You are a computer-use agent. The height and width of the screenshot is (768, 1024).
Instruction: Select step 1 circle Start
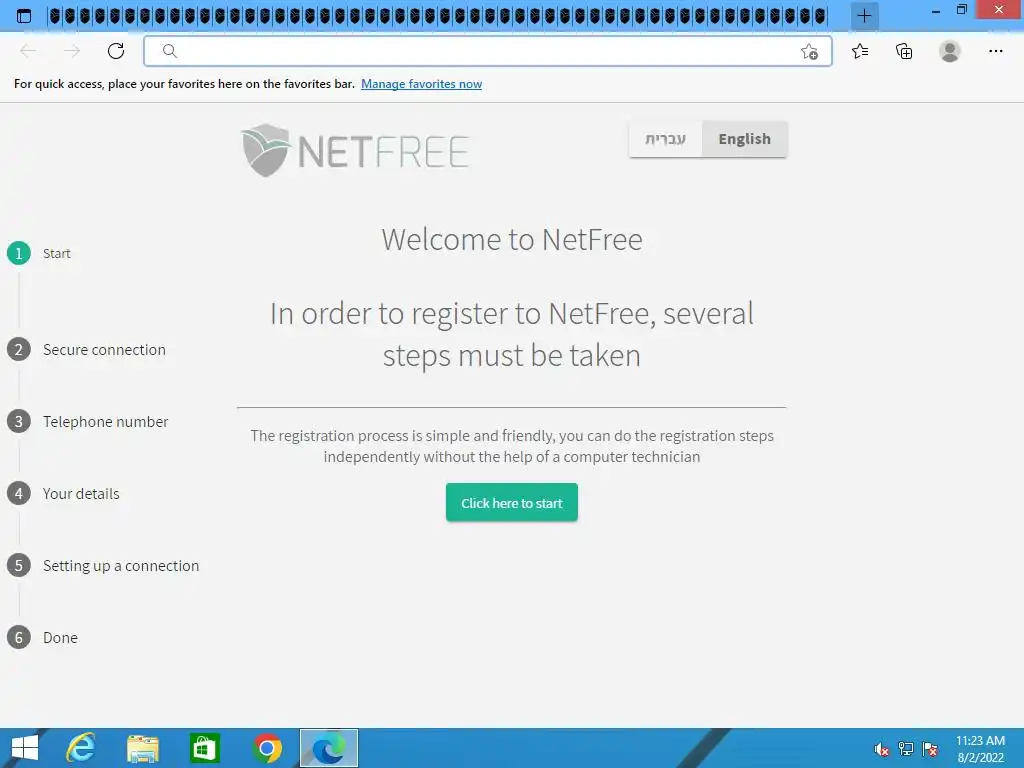19,253
